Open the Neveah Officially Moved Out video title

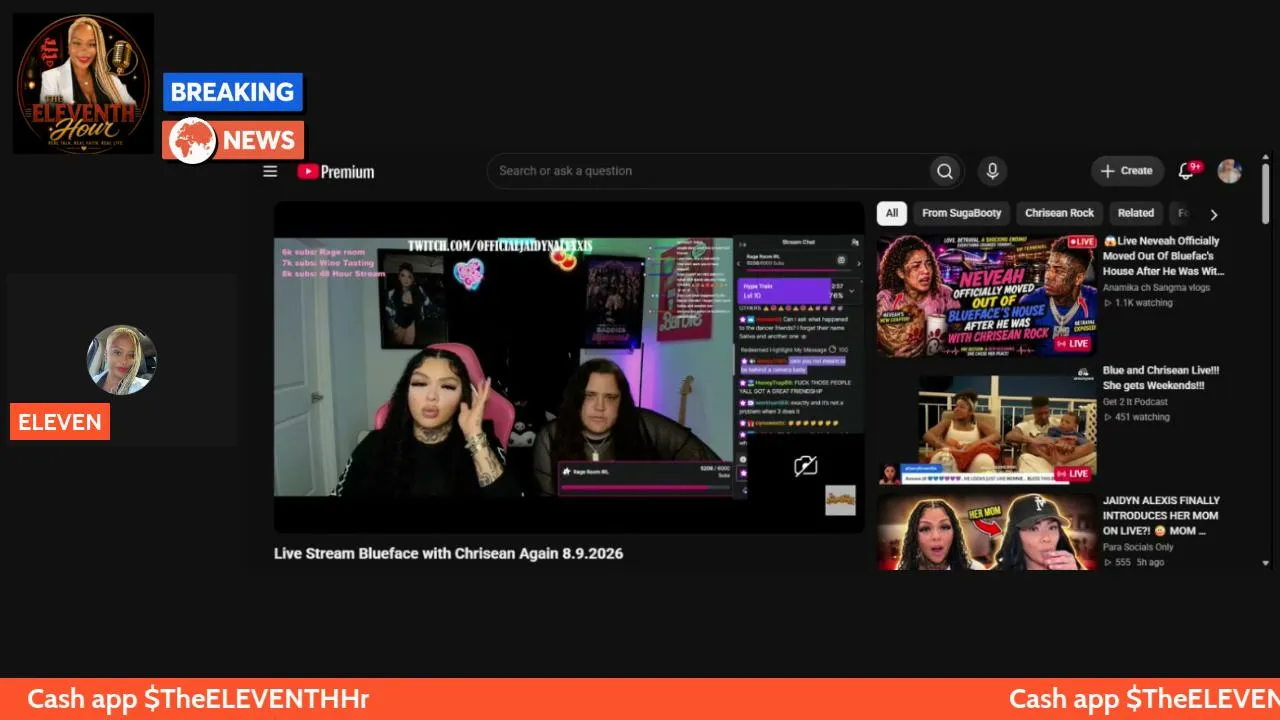point(1163,255)
